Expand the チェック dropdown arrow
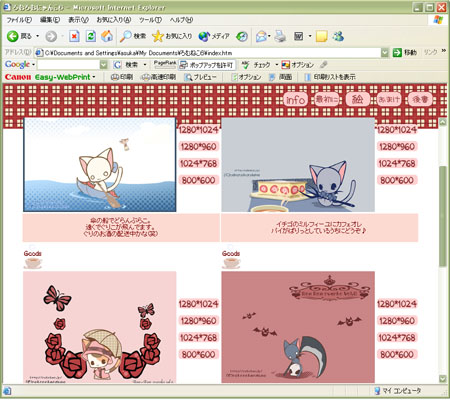 click(x=276, y=64)
